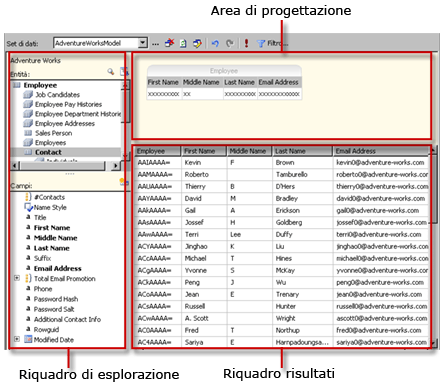Viewport: 445px width, 386px height.
Task: Click the gray Redo arrow icon
Action: click(230, 43)
